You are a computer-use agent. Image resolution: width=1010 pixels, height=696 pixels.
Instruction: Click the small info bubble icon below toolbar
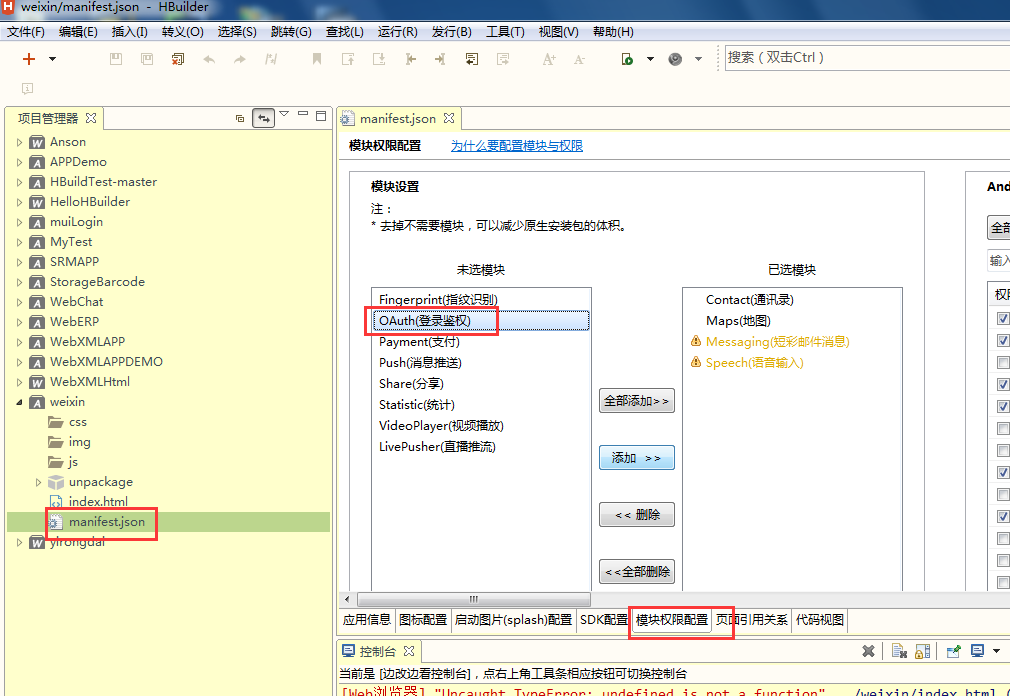tap(27, 88)
